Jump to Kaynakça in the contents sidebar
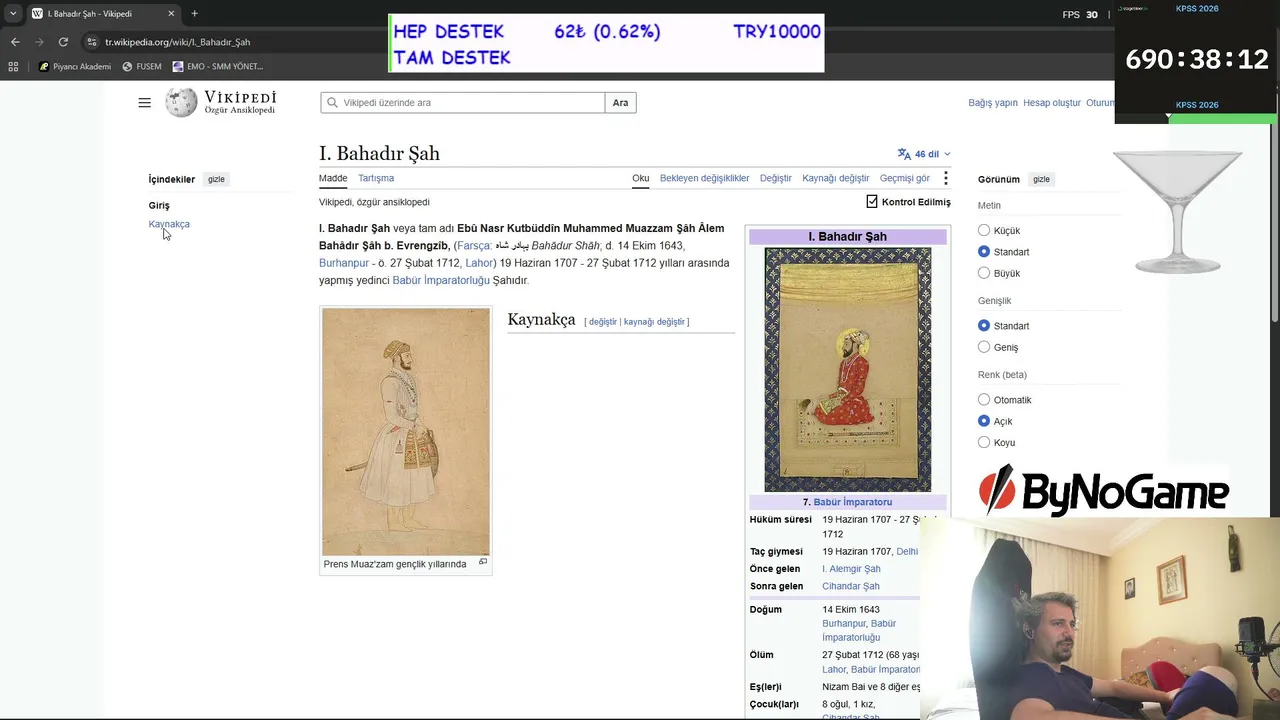 [x=169, y=224]
